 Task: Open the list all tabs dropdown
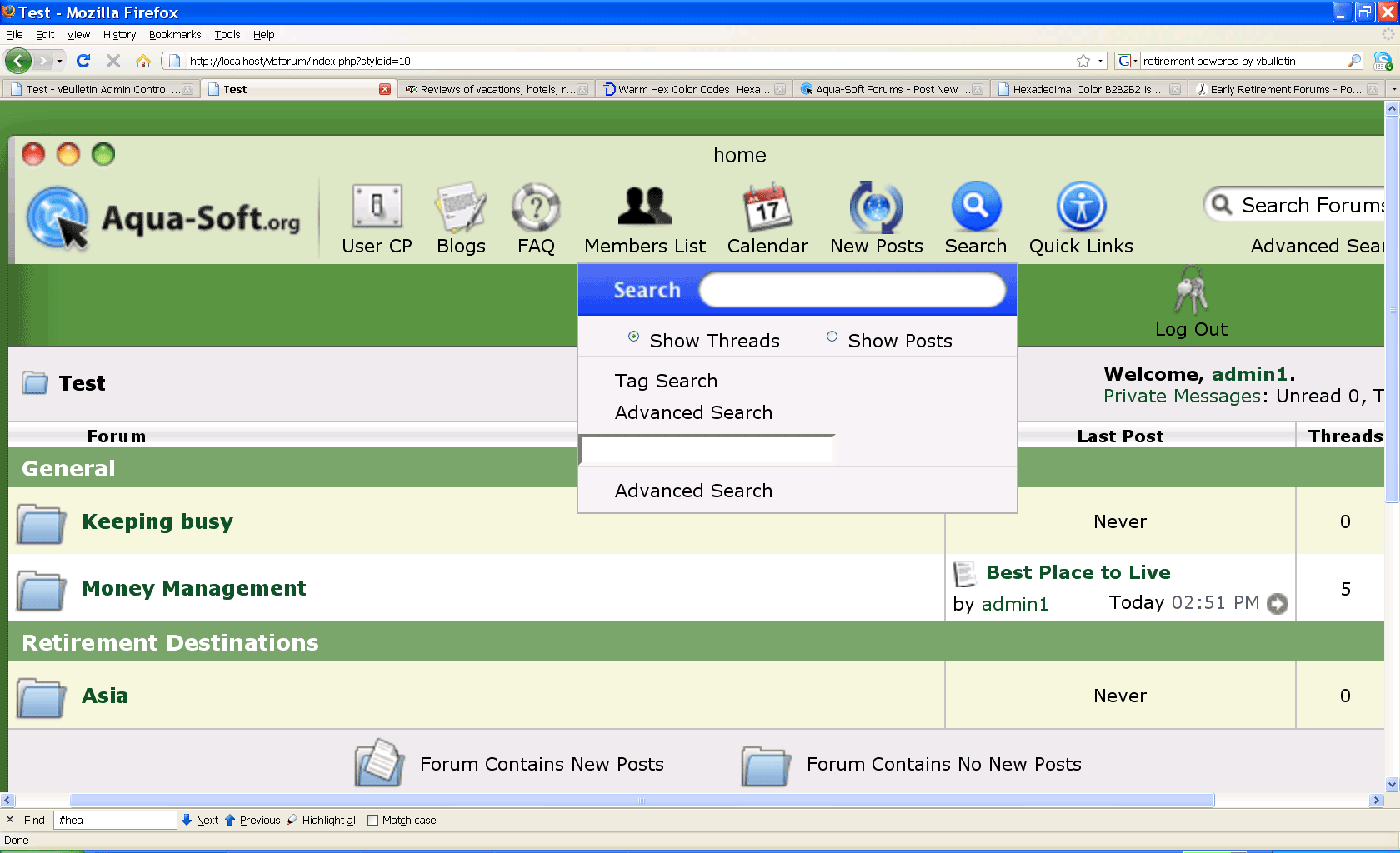(1393, 89)
